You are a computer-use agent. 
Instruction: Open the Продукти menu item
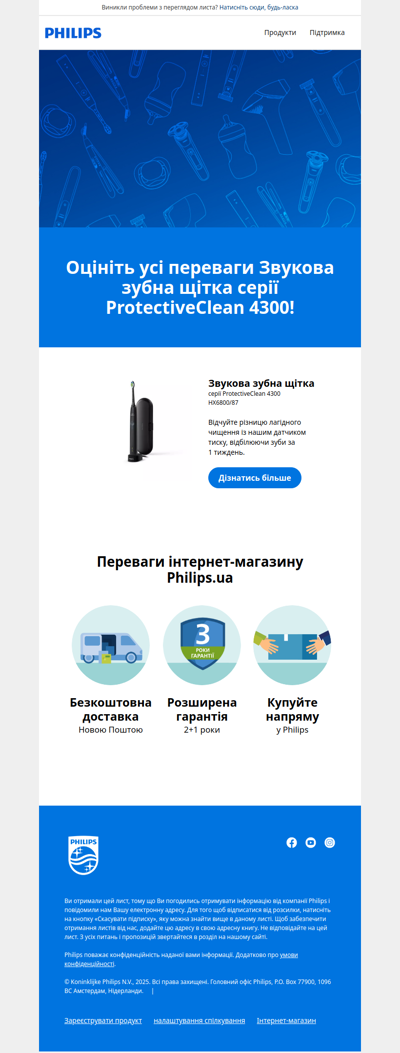point(280,32)
